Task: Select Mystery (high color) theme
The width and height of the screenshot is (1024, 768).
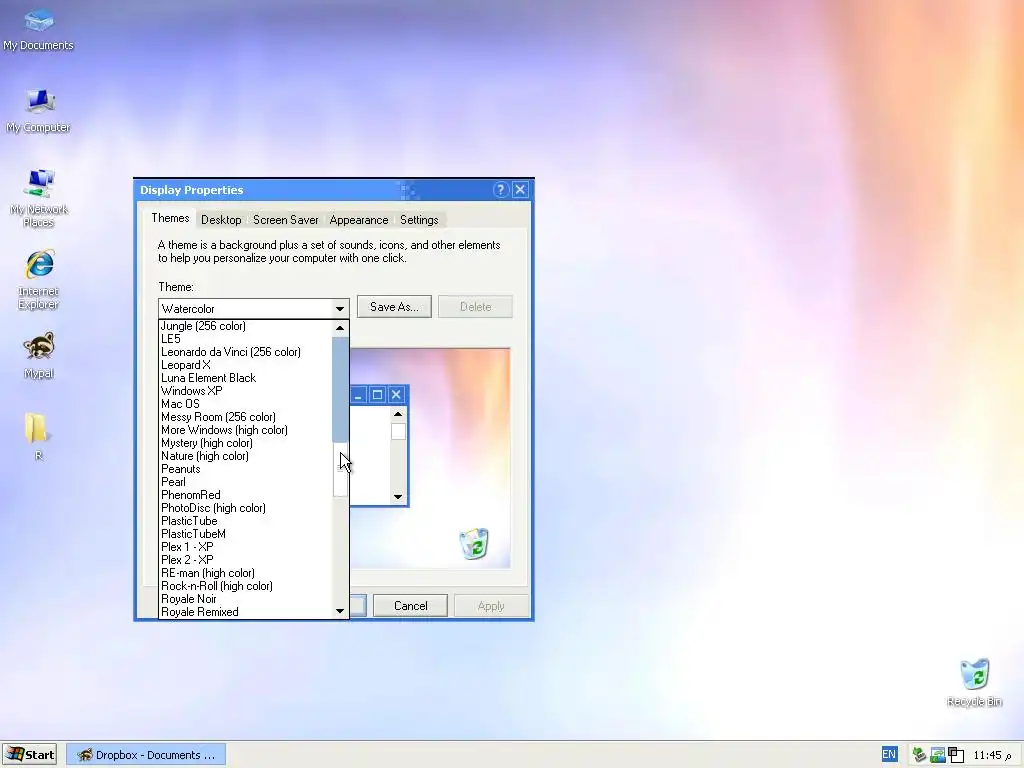Action: 246,443
